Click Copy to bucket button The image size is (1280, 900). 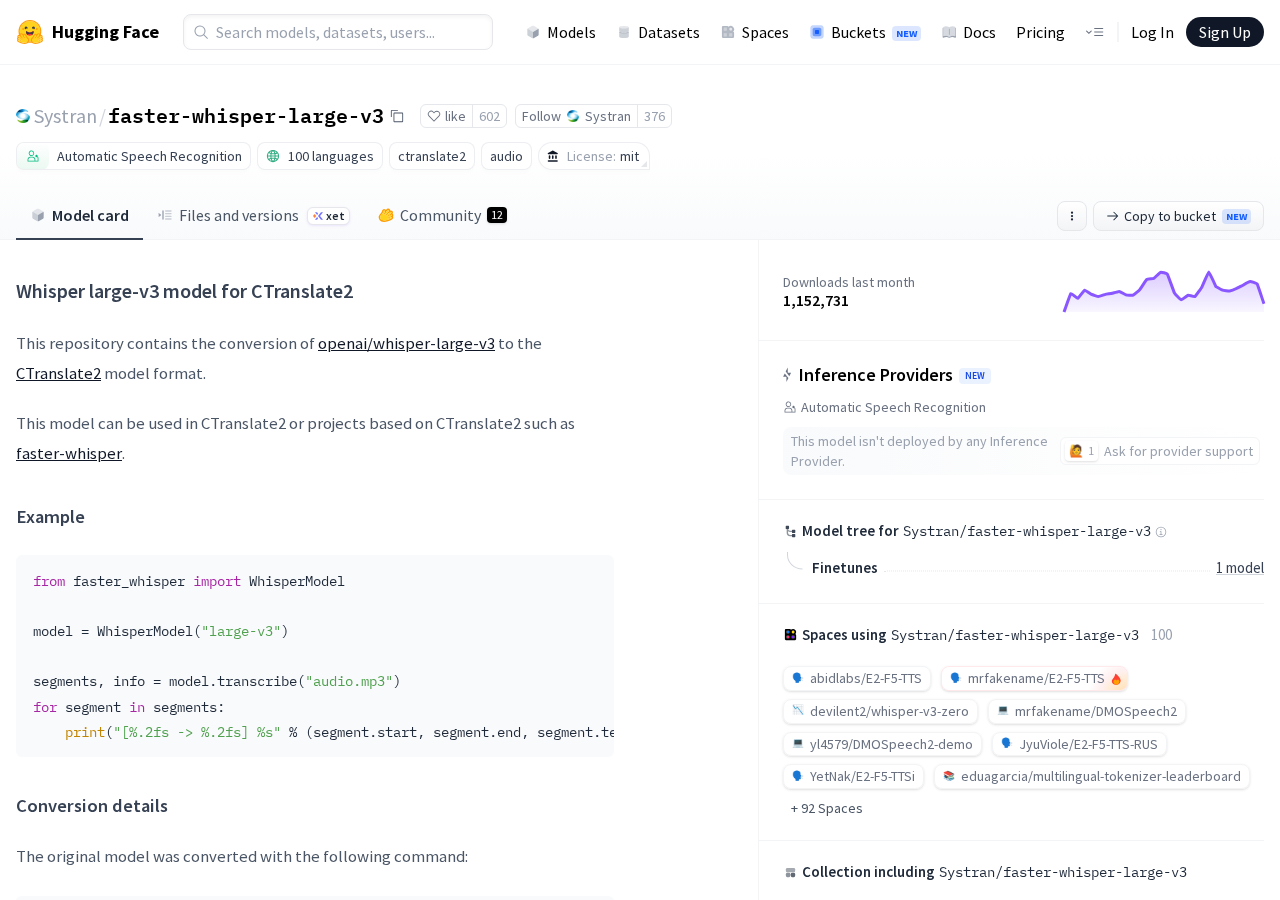1178,216
